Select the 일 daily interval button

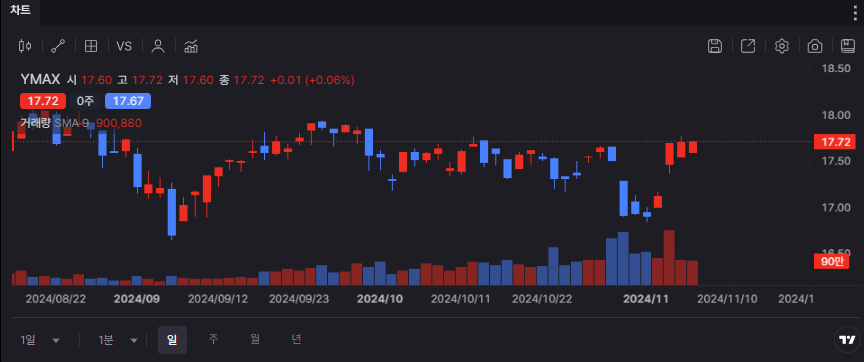[x=172, y=339]
